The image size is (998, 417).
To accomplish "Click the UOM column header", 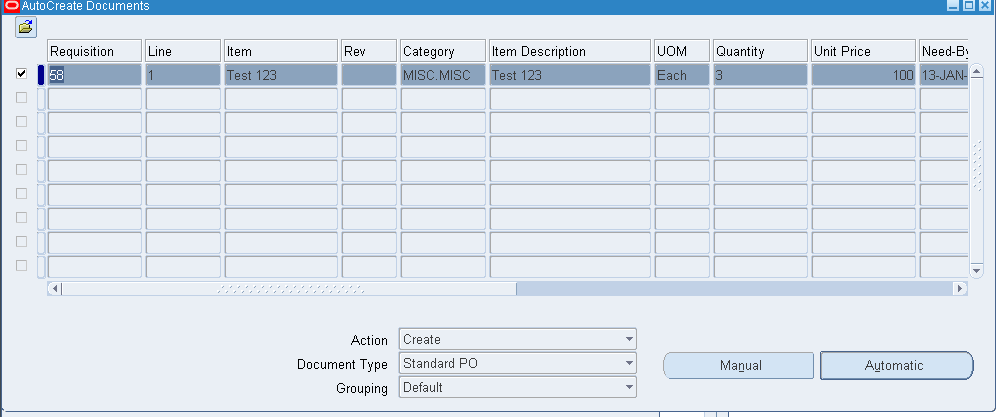I will (682, 51).
